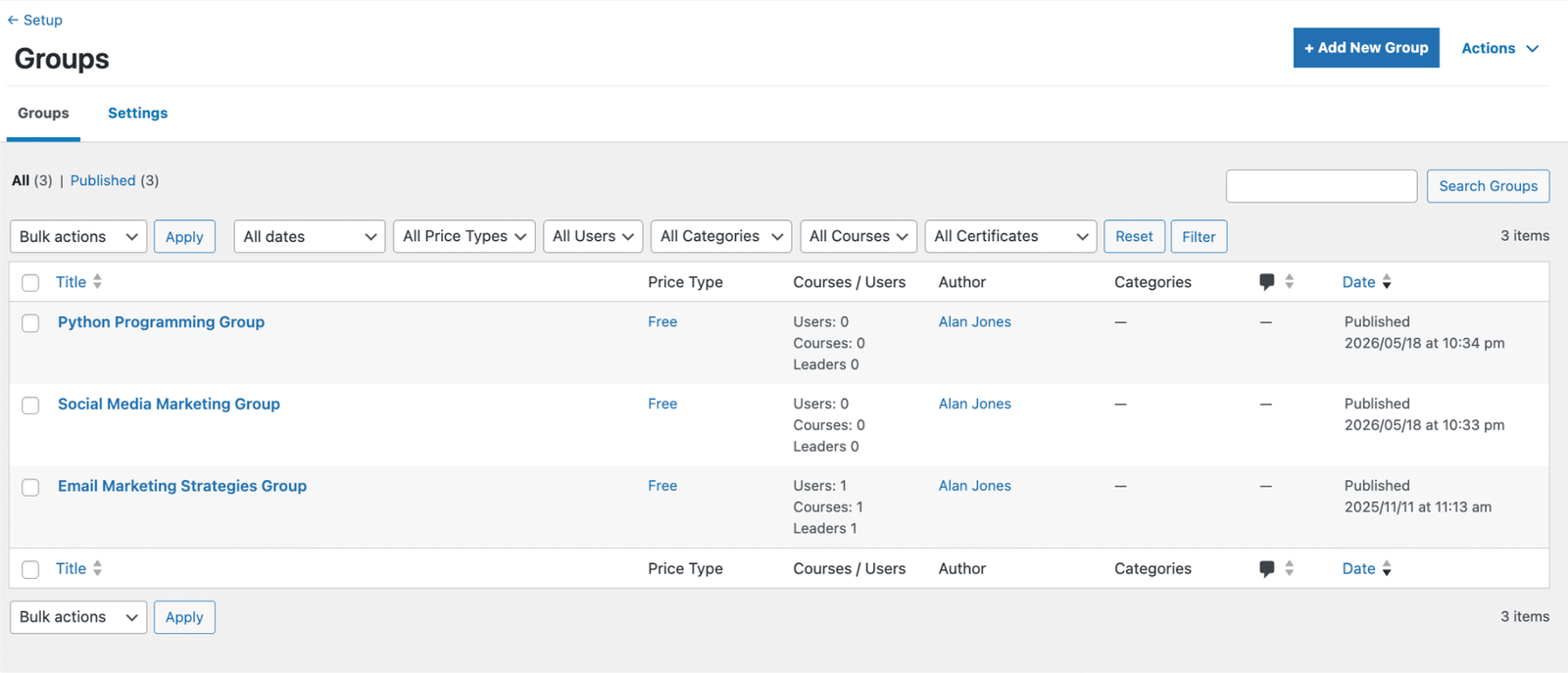The image size is (1568, 673).
Task: Click 'Leaders 1' in Email Marketing row
Action: click(825, 529)
